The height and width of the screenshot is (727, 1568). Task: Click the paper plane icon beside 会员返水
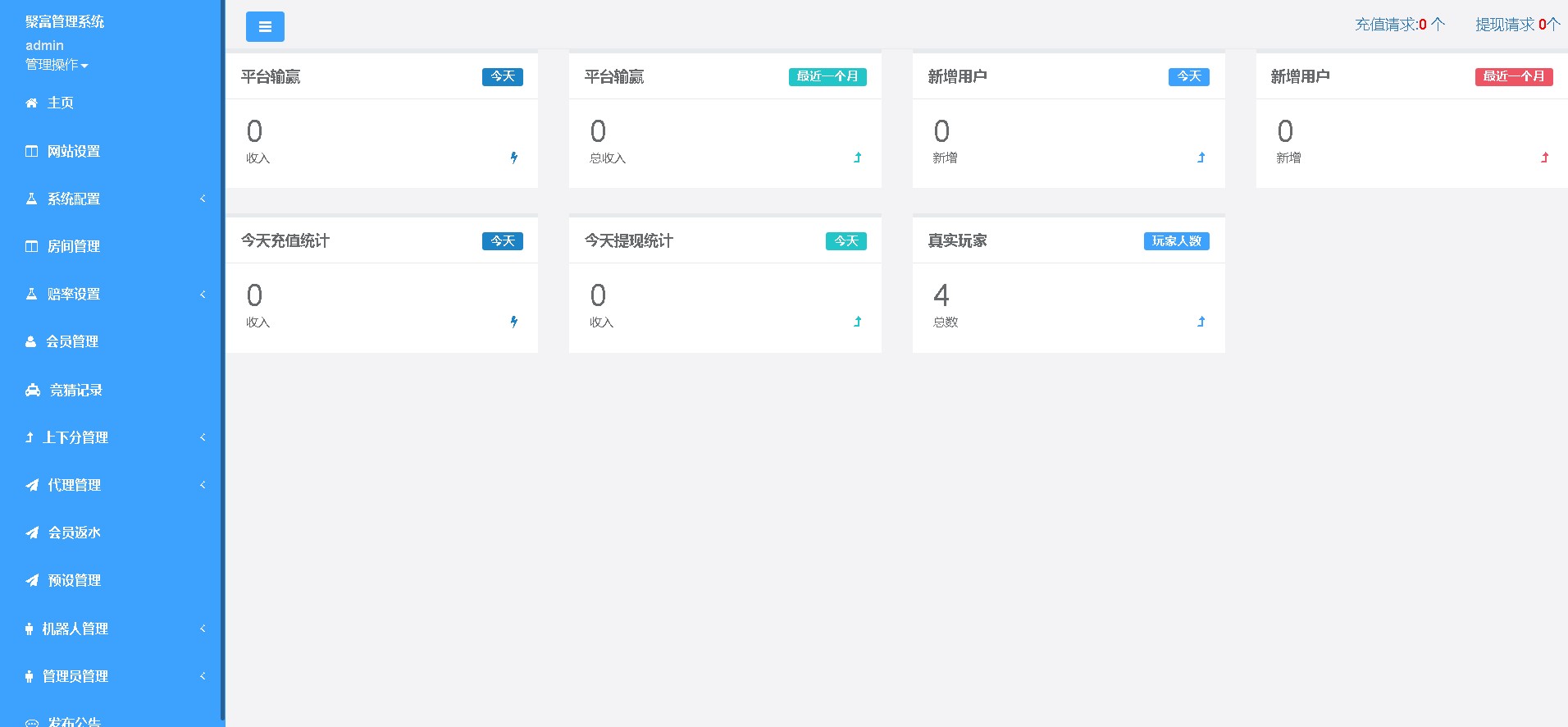[x=32, y=533]
